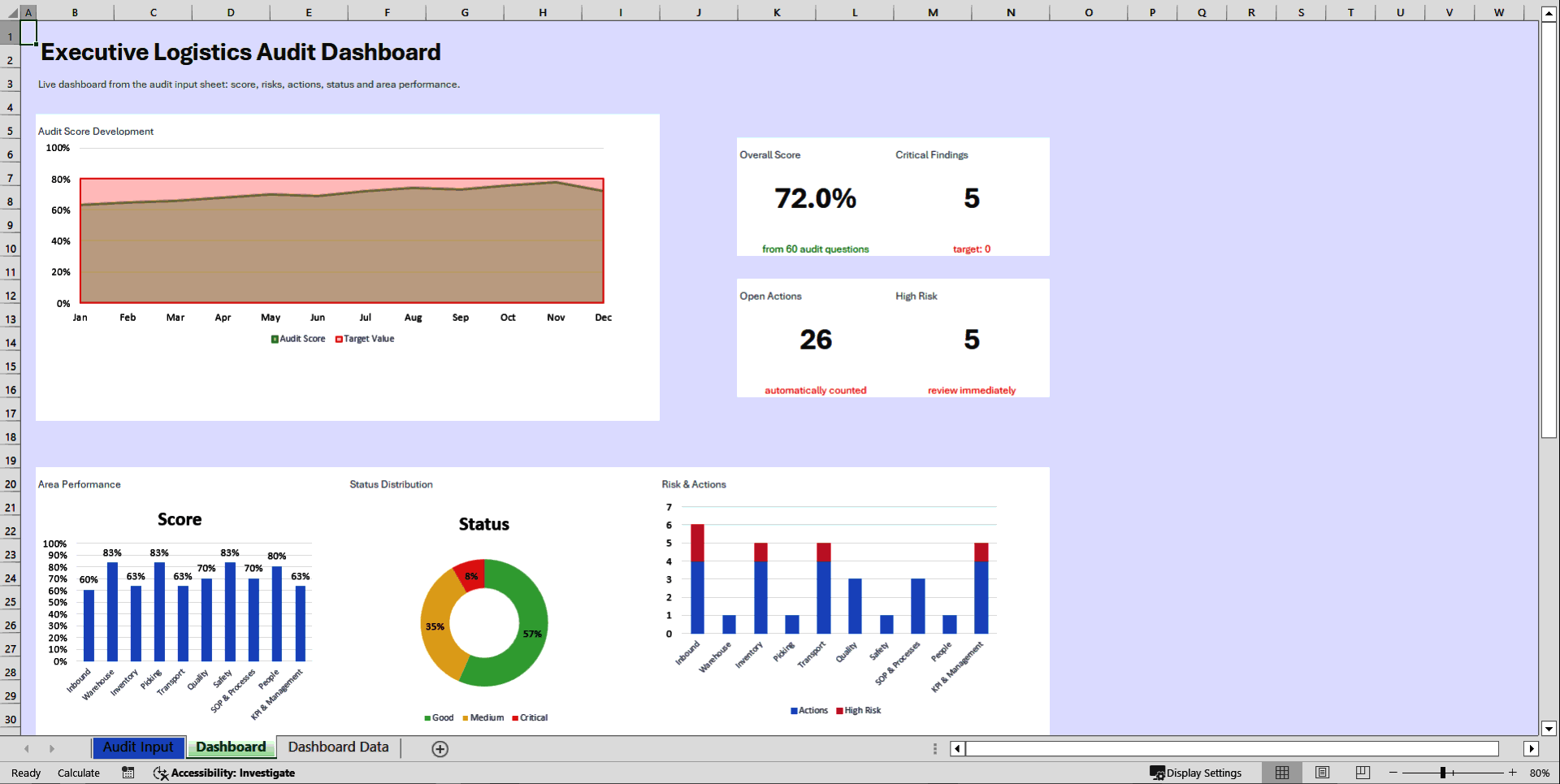Click the Executive Logistics Audit Dashboard title
This screenshot has width=1560, height=784.
(240, 52)
